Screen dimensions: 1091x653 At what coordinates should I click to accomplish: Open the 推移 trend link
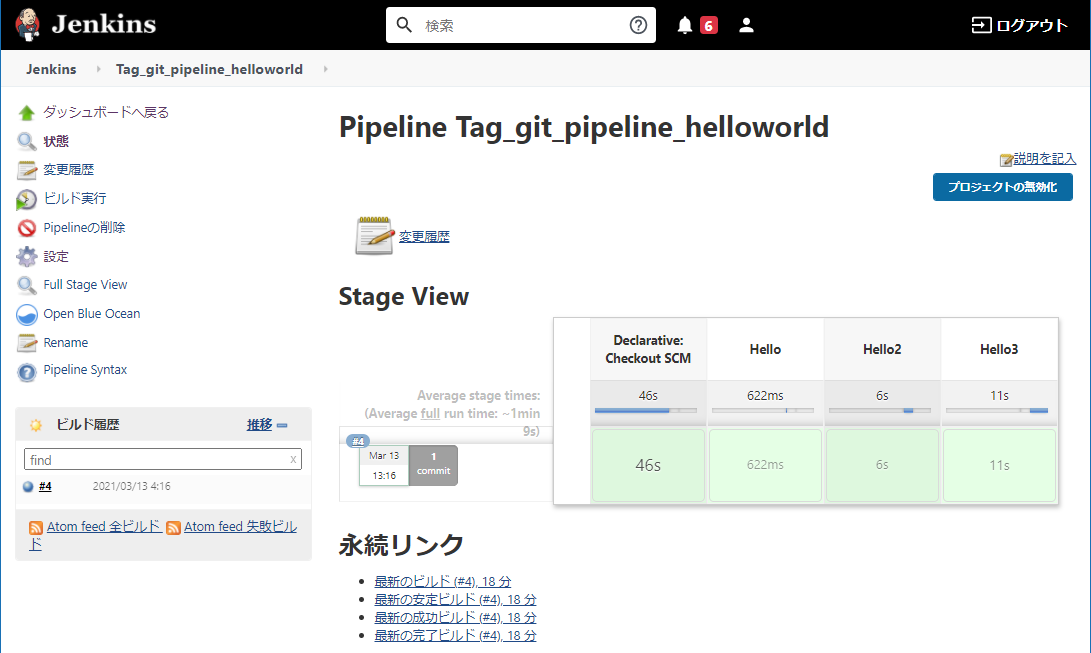[260, 425]
